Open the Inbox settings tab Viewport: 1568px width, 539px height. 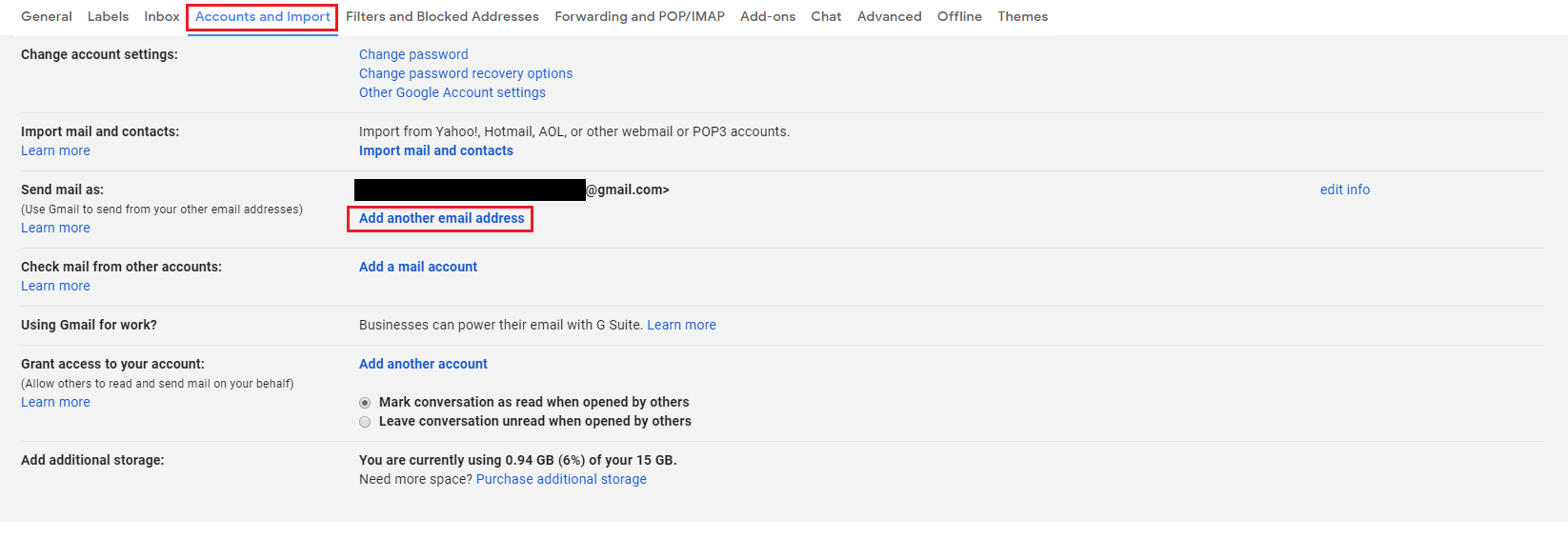(x=162, y=16)
